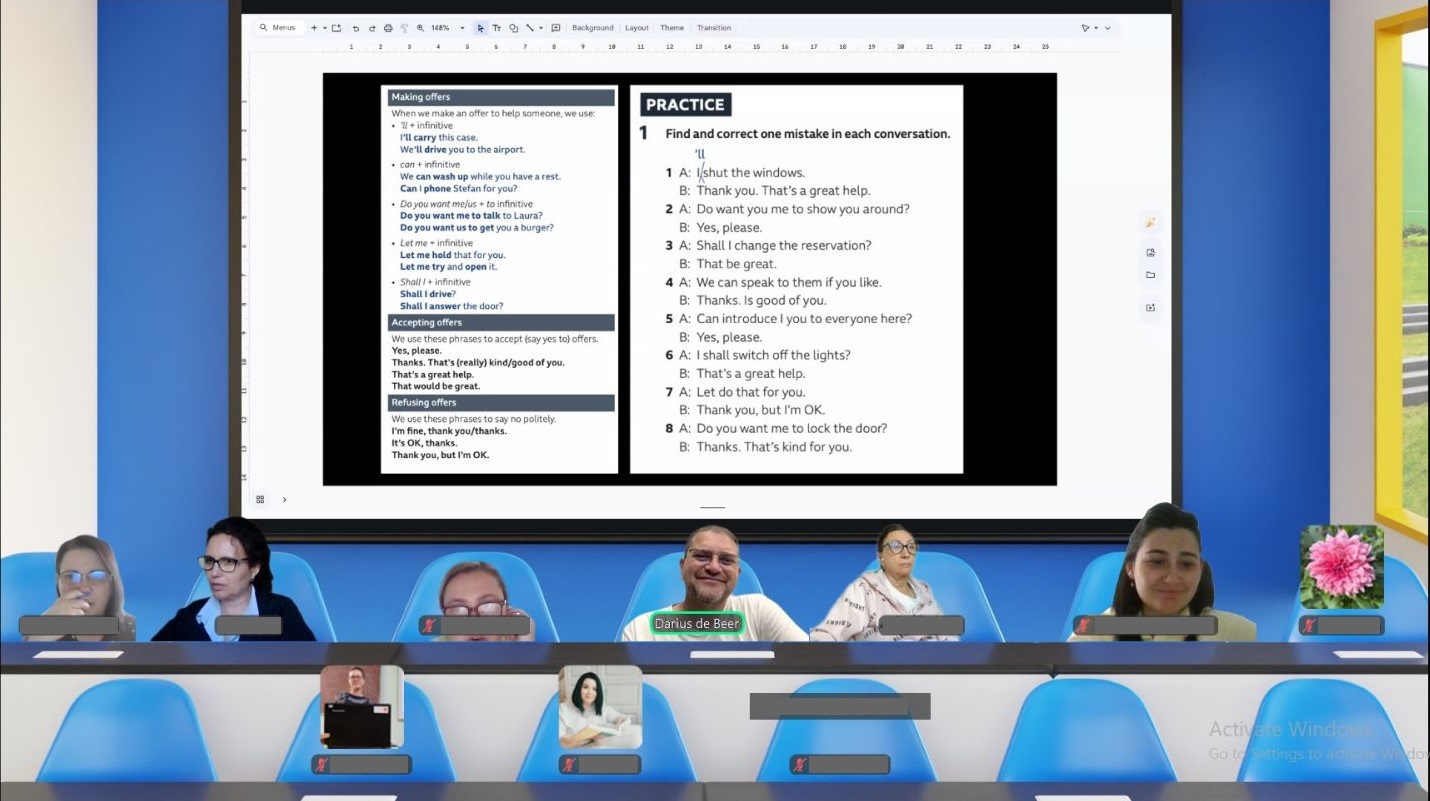Click the slide template icon beside plus

336,28
